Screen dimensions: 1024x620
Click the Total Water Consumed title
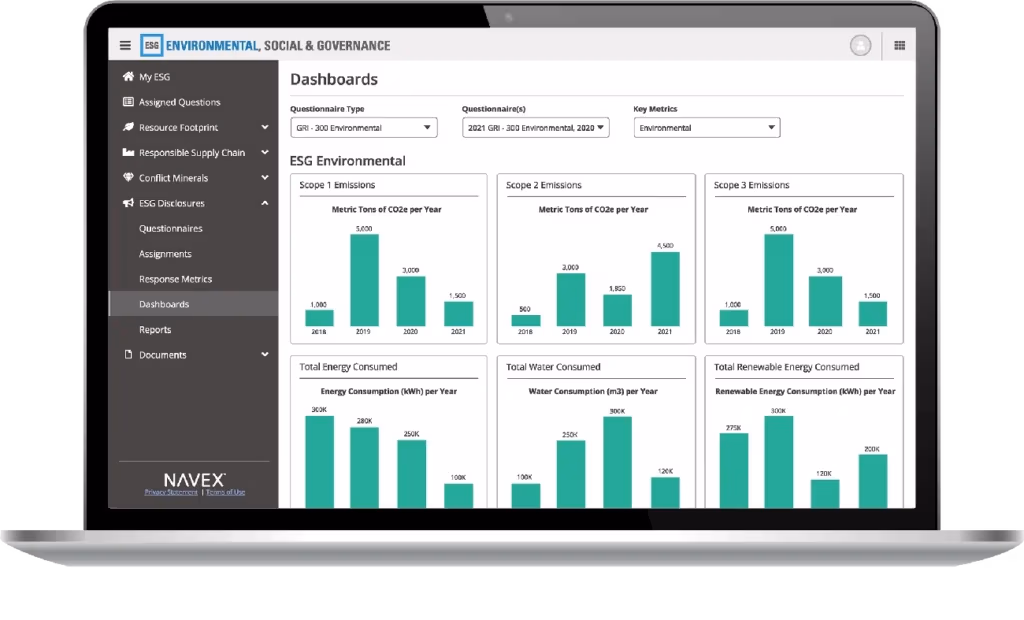click(x=553, y=367)
